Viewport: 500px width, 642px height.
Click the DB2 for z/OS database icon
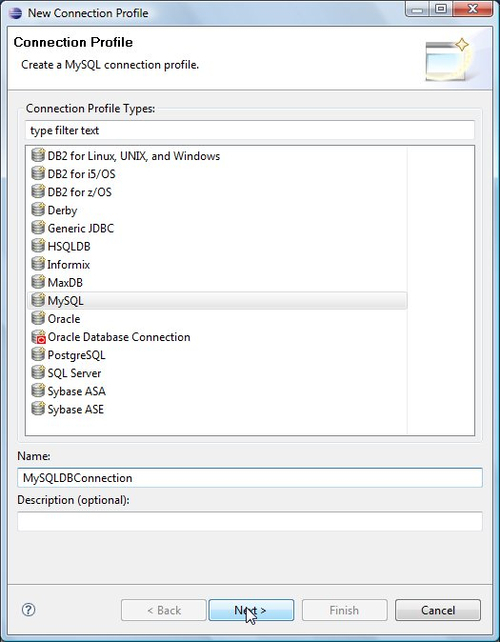(38, 192)
